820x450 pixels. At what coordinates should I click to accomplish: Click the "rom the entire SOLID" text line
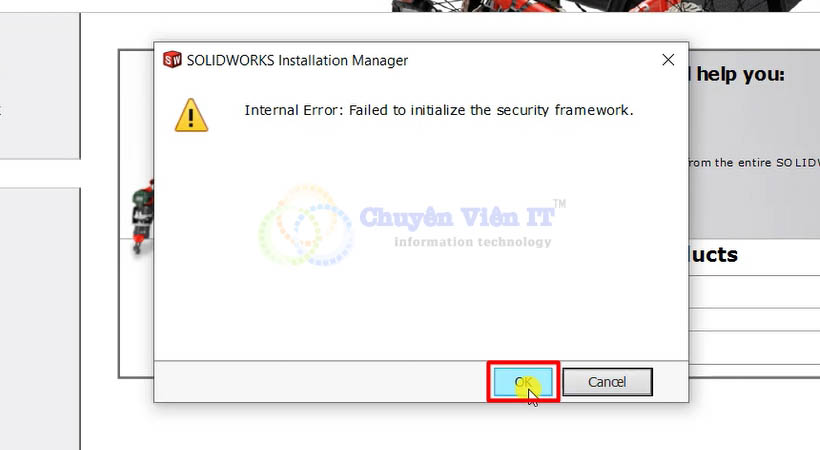coord(754,163)
